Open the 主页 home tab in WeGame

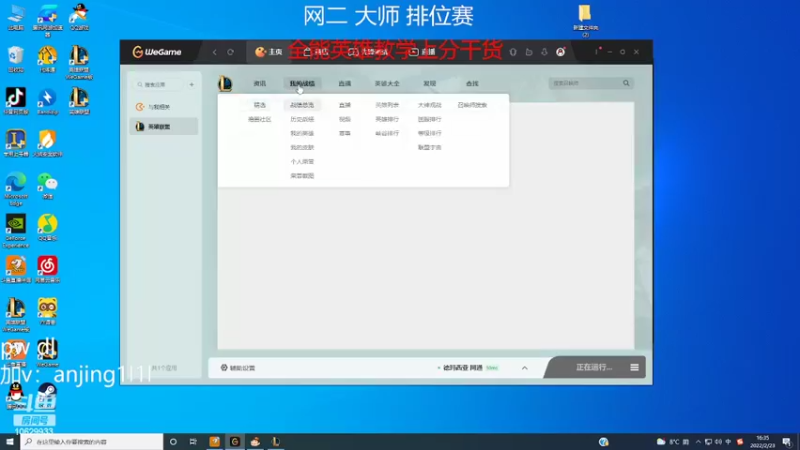(x=268, y=52)
